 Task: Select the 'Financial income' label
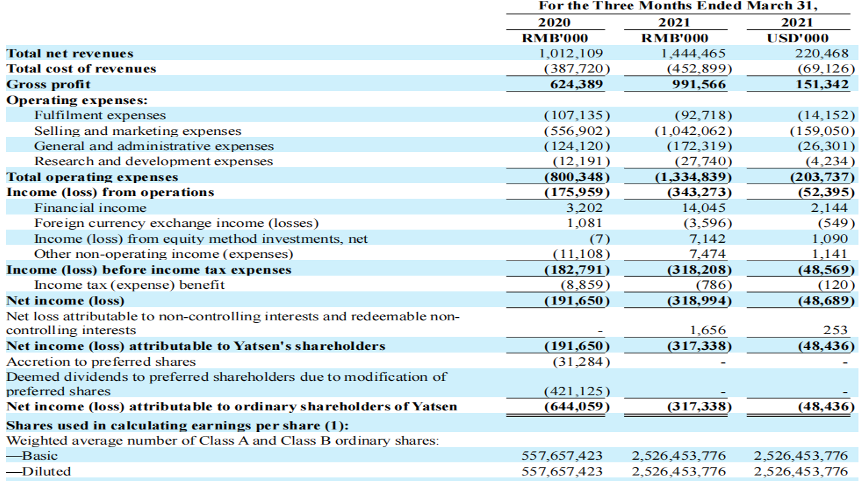pyautogui.click(x=90, y=208)
